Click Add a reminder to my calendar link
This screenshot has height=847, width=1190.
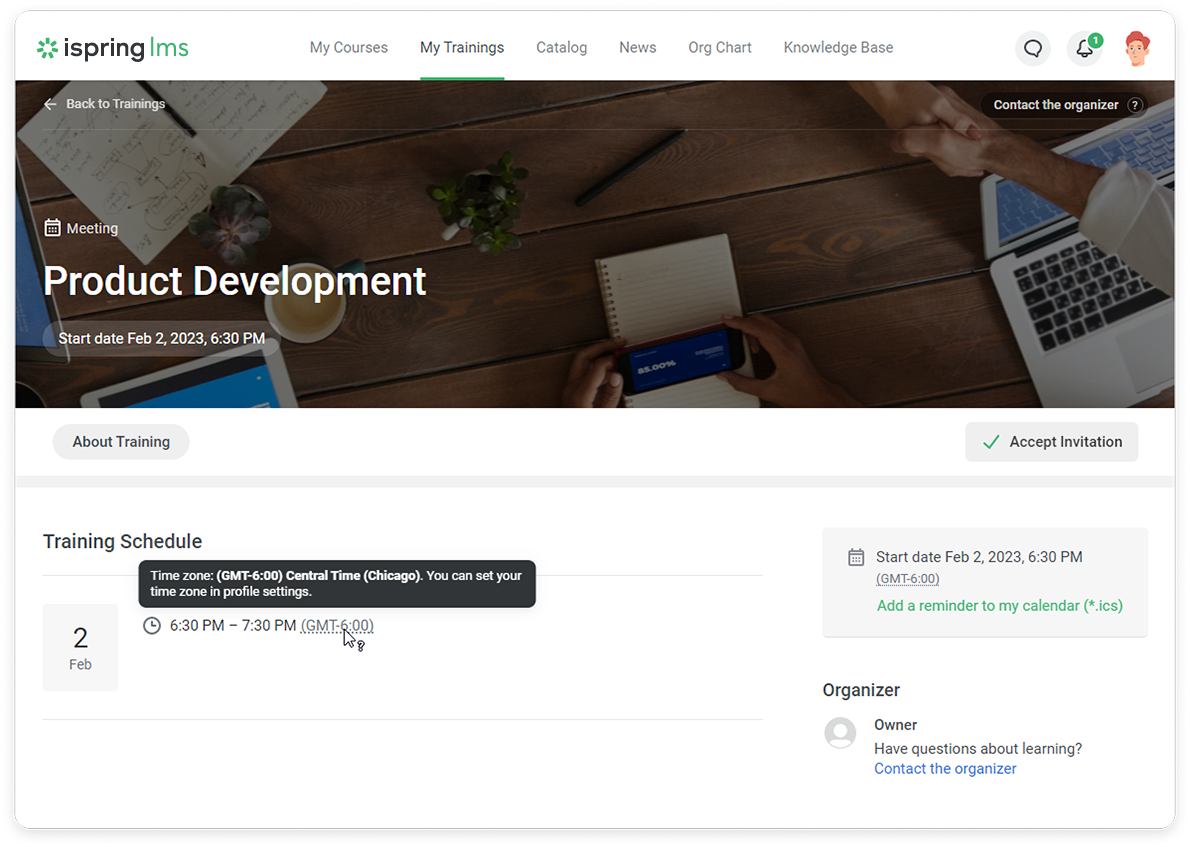tap(999, 606)
